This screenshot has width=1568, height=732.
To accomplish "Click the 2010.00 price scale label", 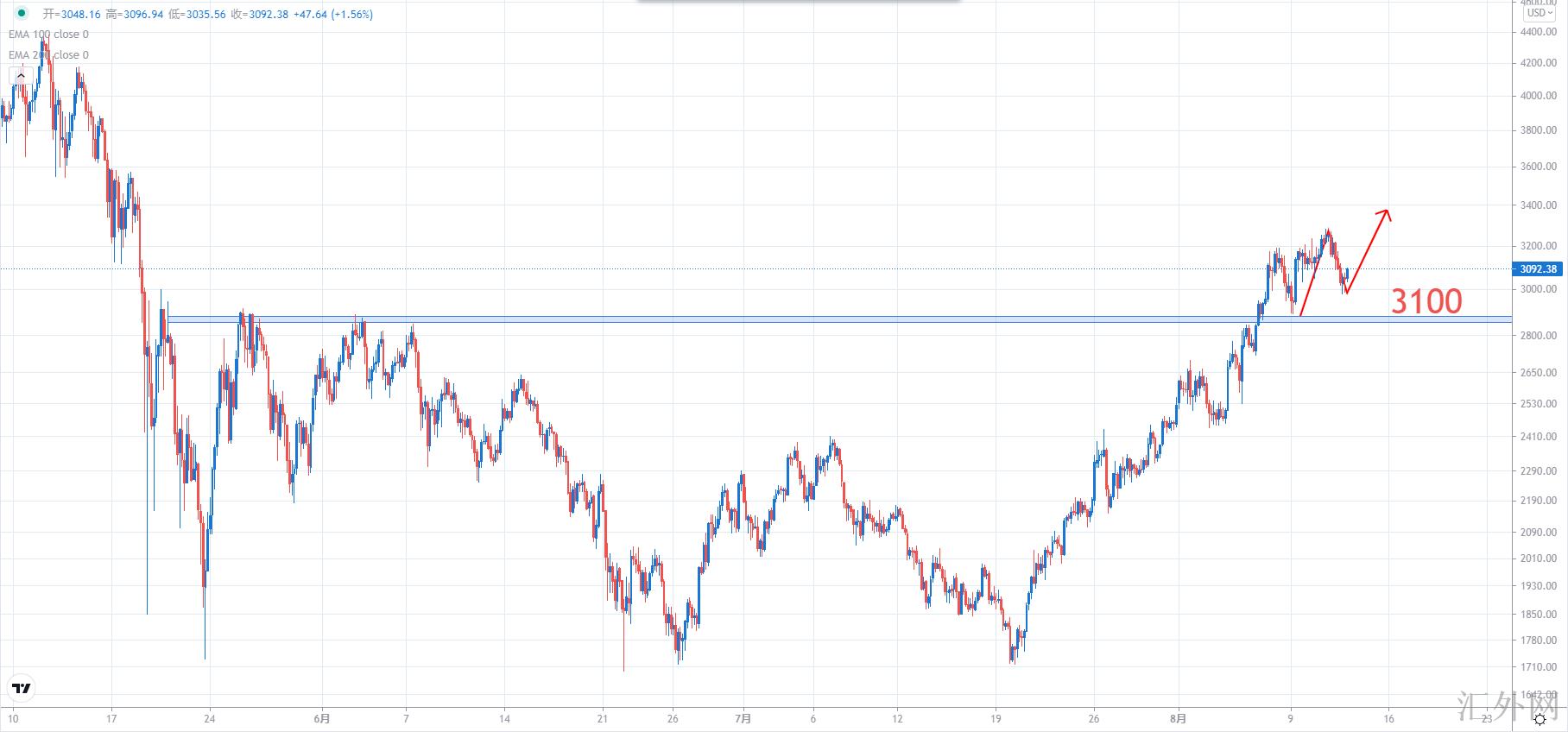I will click(1538, 558).
